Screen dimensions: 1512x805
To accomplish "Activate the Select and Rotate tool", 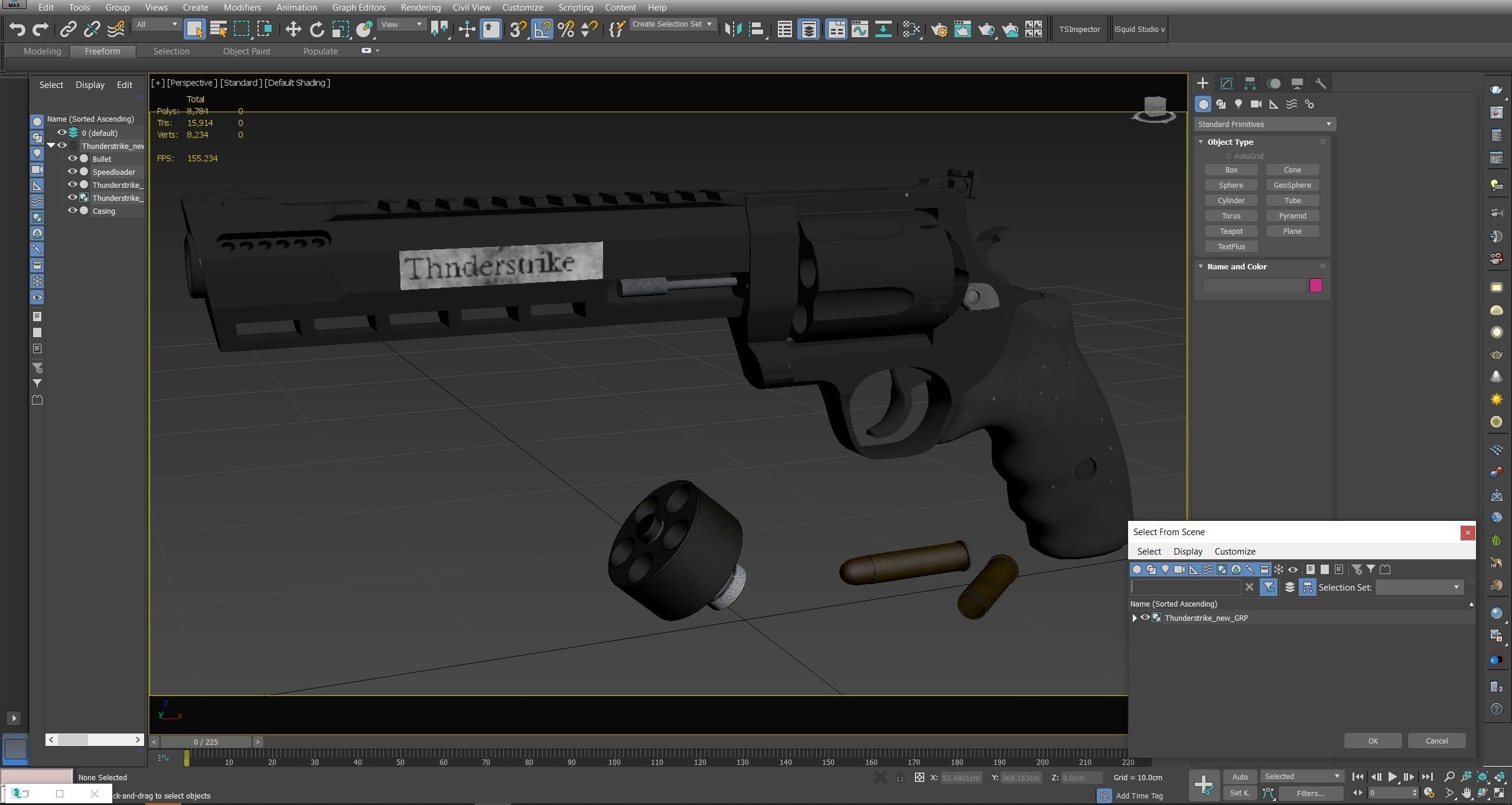I will point(317,29).
